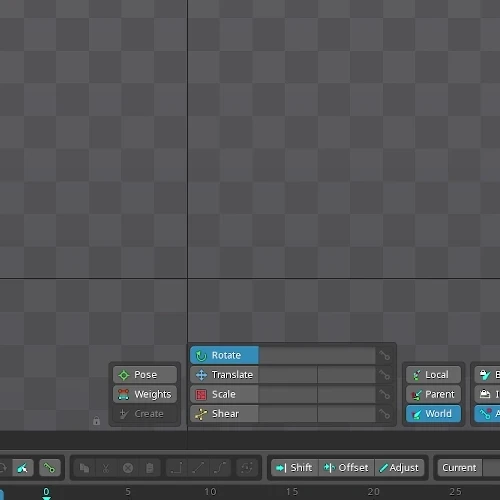Click the Paste keys clipboard icon

(x=150, y=468)
